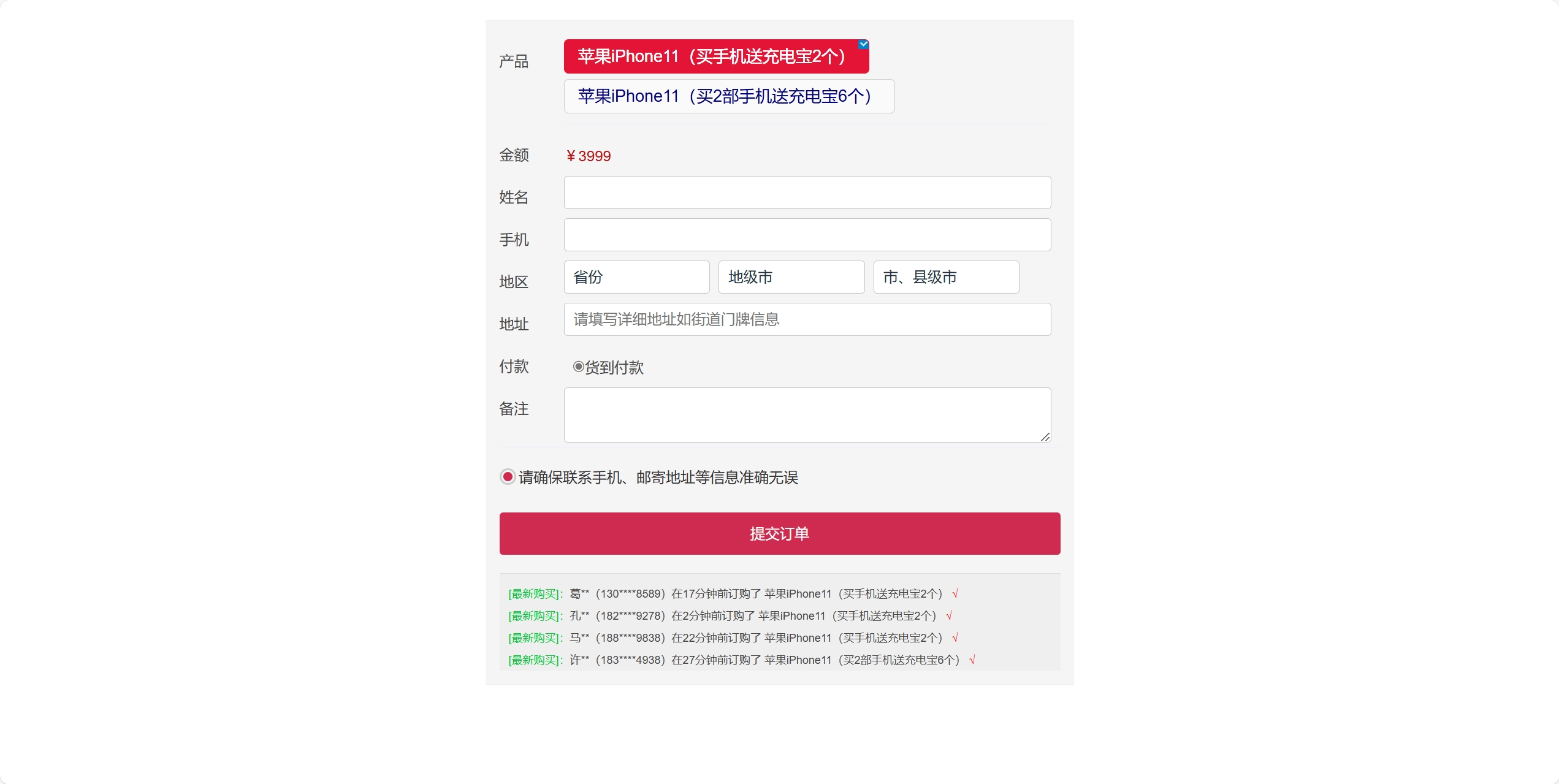Open the 省份 province dropdown

click(636, 277)
